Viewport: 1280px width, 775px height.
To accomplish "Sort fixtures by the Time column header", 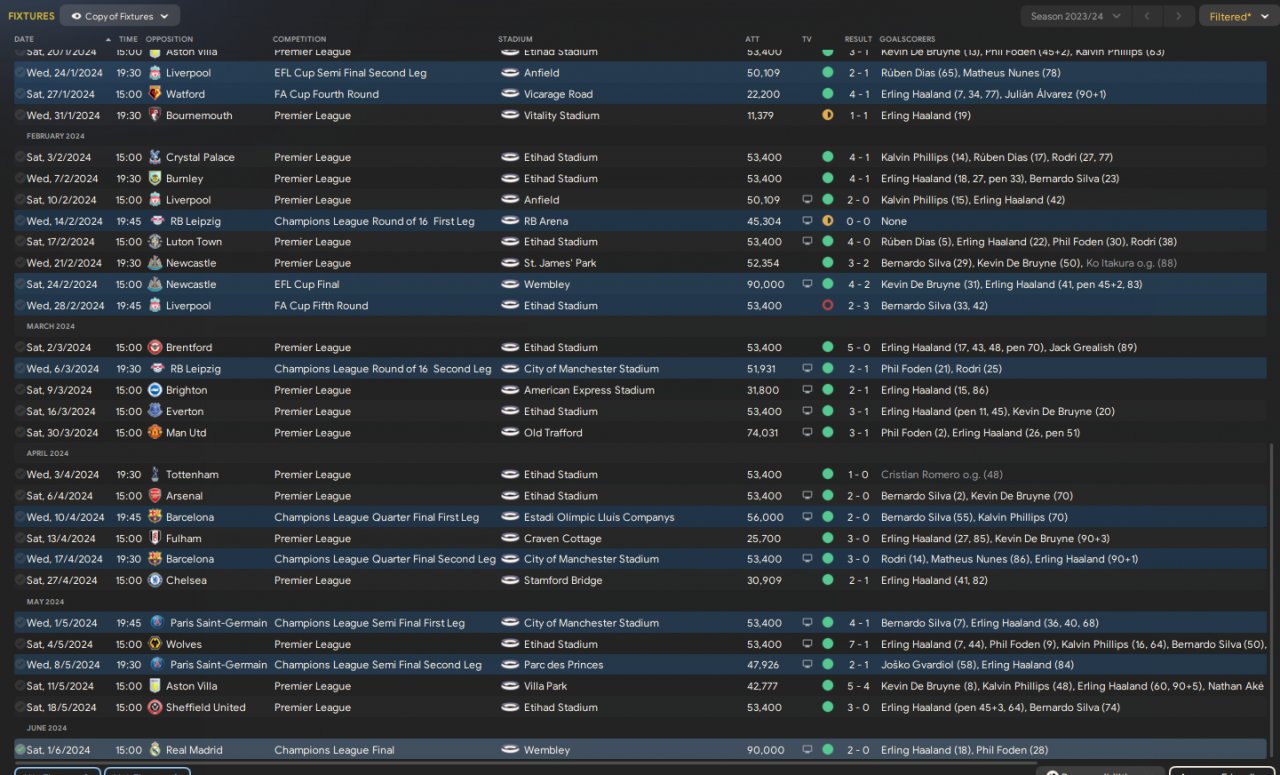I will 128,39.
